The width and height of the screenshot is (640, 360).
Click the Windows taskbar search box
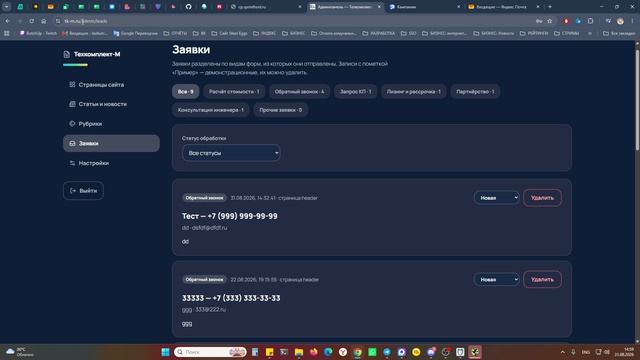(210, 352)
